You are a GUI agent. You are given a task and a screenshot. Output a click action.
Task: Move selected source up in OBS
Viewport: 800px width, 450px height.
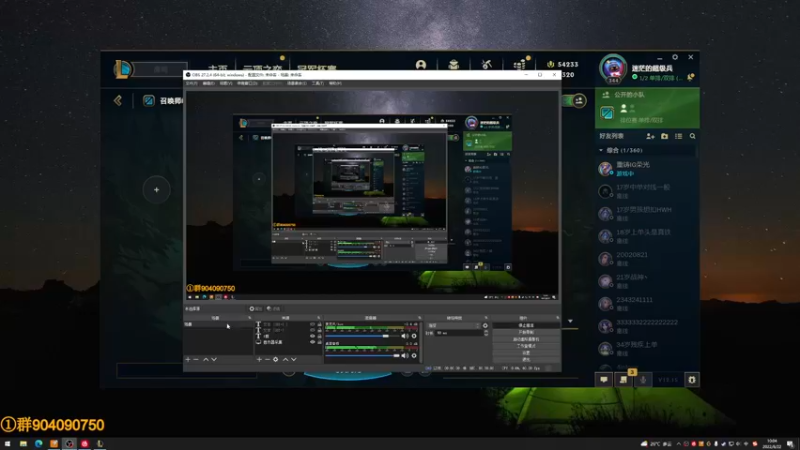(285, 360)
